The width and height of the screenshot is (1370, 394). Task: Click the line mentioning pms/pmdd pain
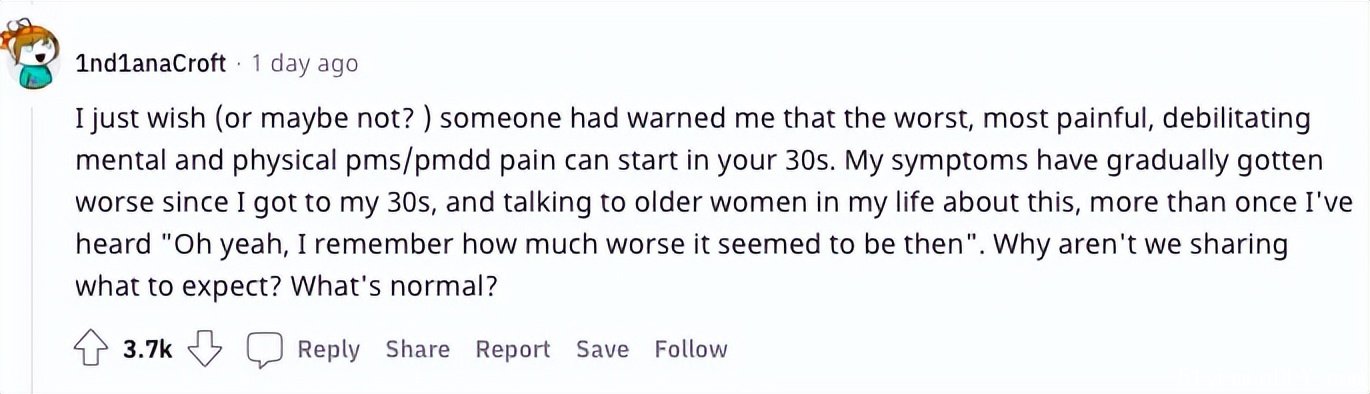click(x=699, y=161)
